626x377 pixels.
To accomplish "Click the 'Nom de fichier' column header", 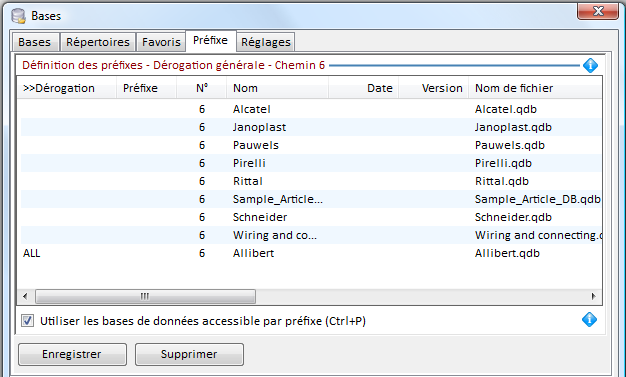I will tap(535, 88).
